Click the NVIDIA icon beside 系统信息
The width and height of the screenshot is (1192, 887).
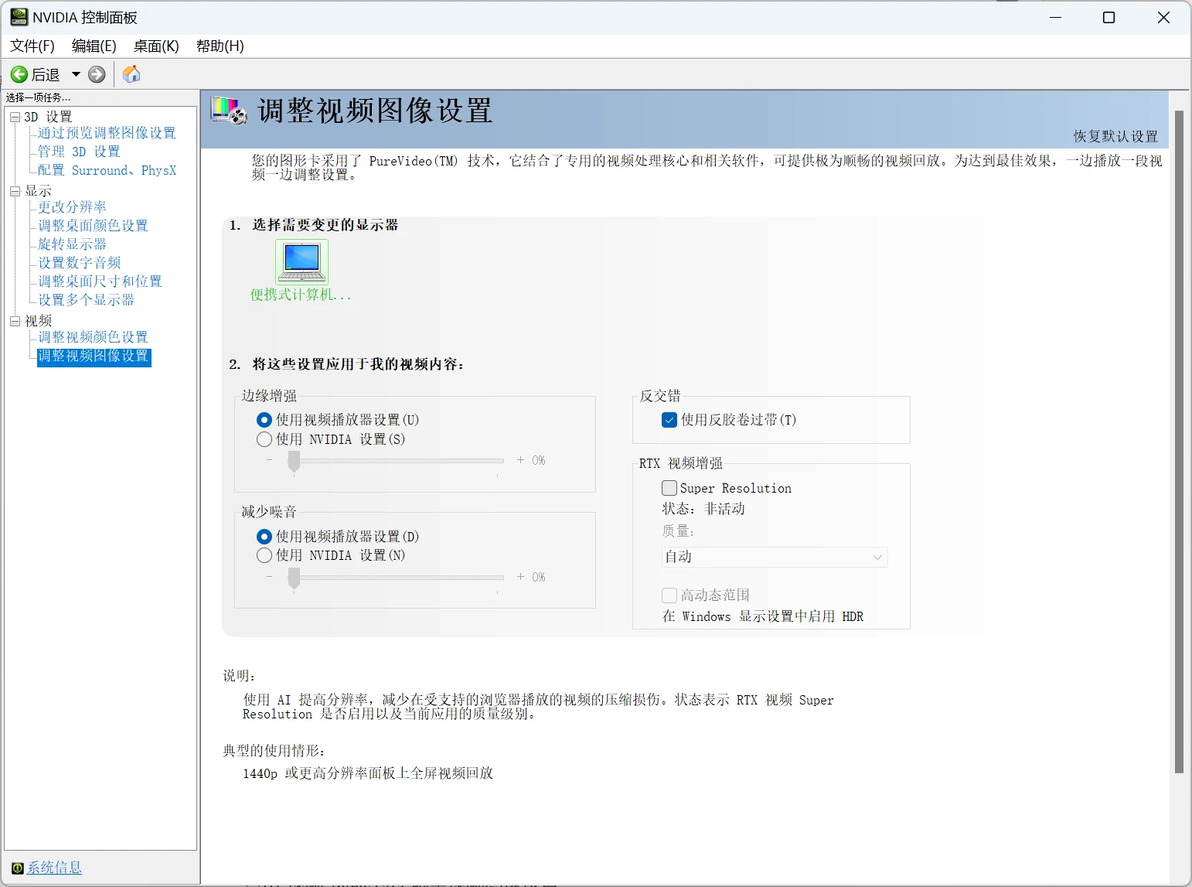[17, 868]
